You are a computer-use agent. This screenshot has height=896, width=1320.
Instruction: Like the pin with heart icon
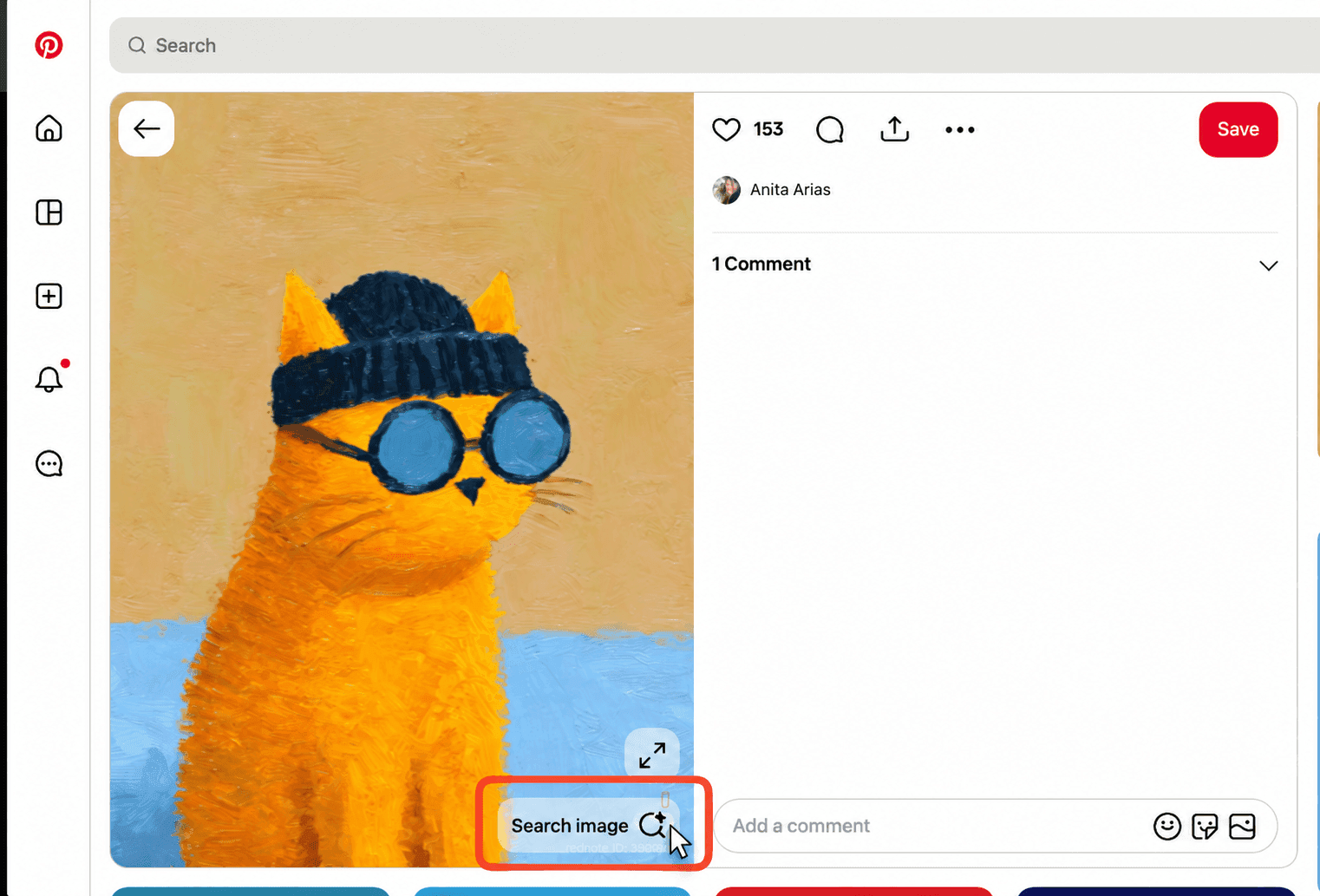(726, 129)
